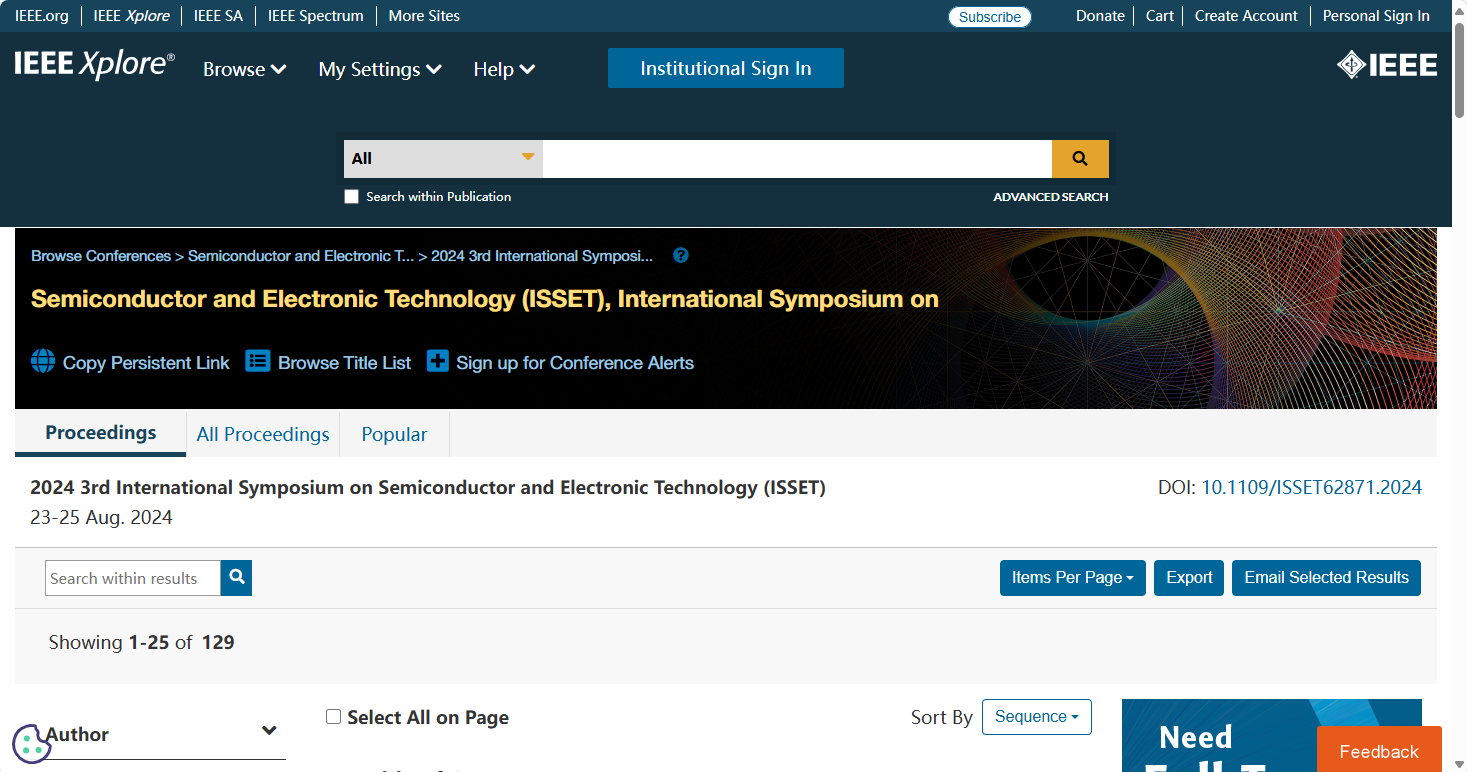Image resolution: width=1467 pixels, height=772 pixels.
Task: Click the page vertical scrollbar
Action: 1459,70
